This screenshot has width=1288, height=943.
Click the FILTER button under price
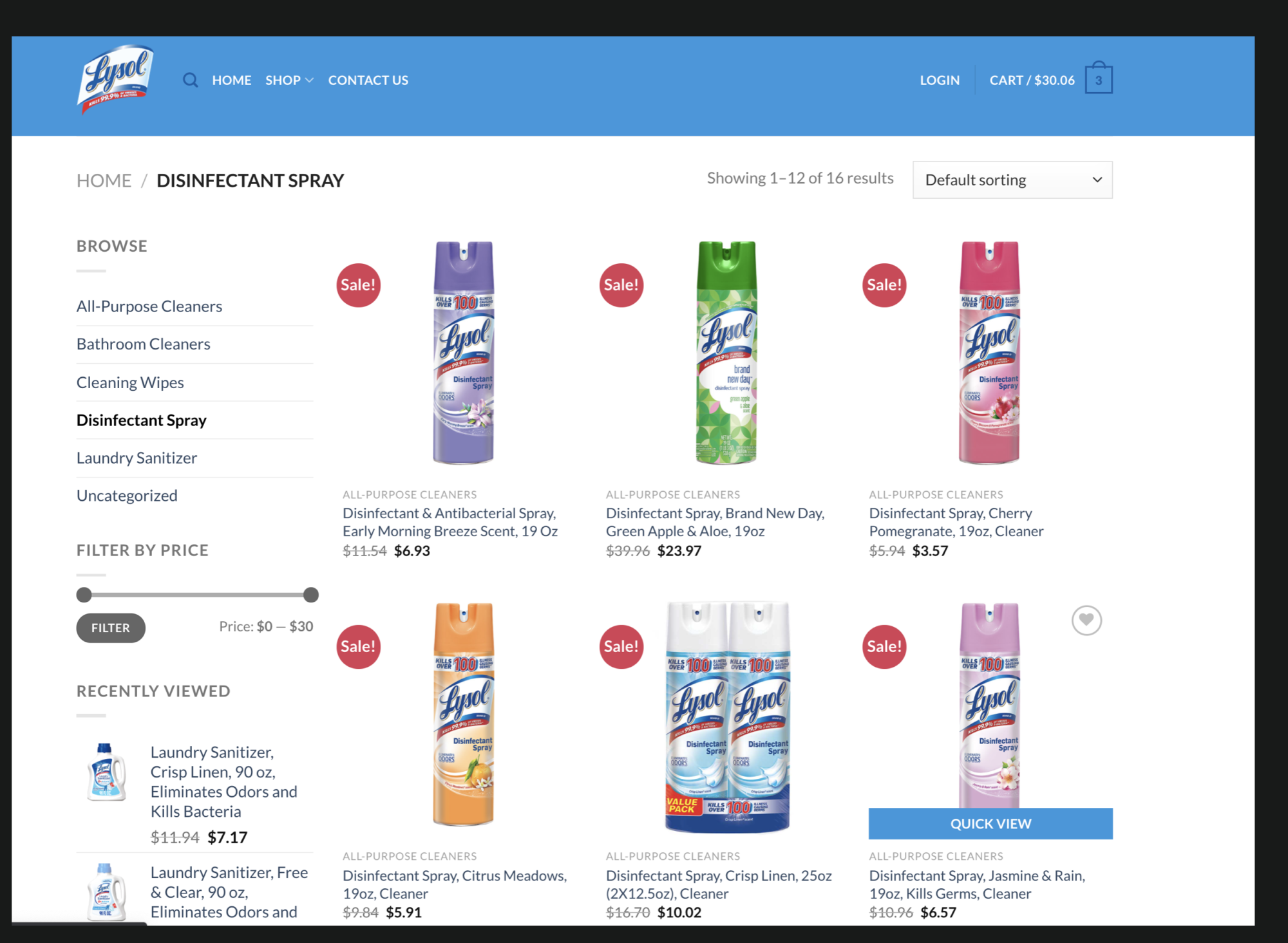111,628
